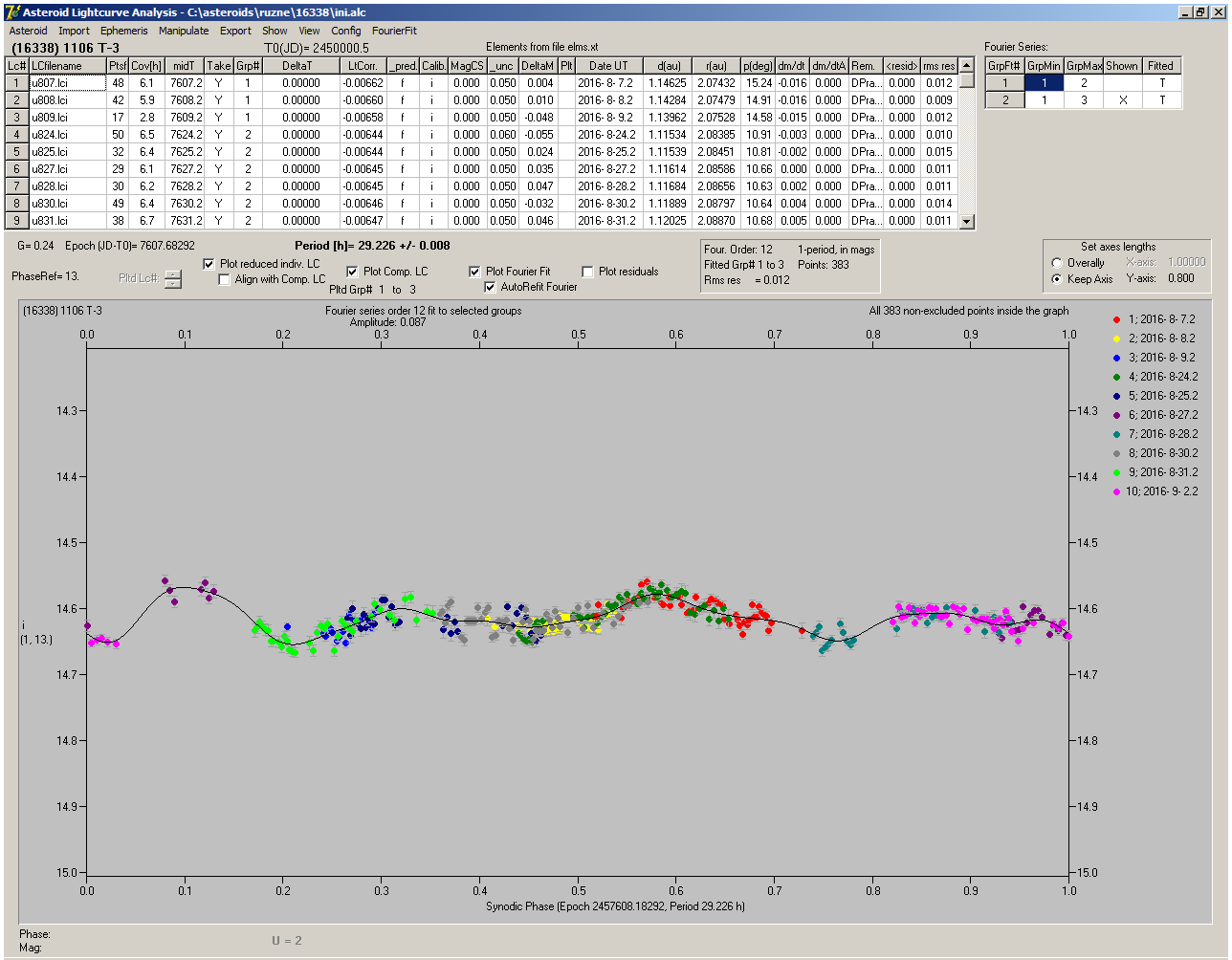Select file u808.lci in the table

(68, 100)
